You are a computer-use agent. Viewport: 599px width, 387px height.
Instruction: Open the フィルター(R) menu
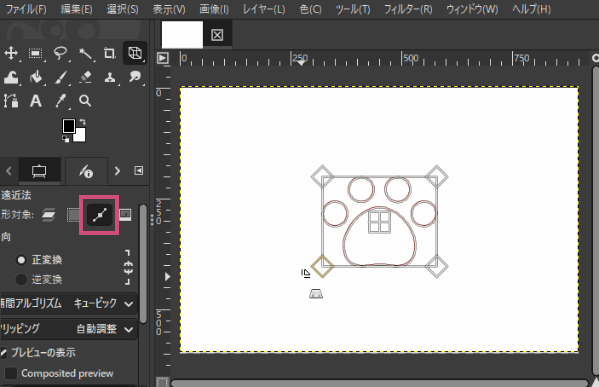(408, 9)
